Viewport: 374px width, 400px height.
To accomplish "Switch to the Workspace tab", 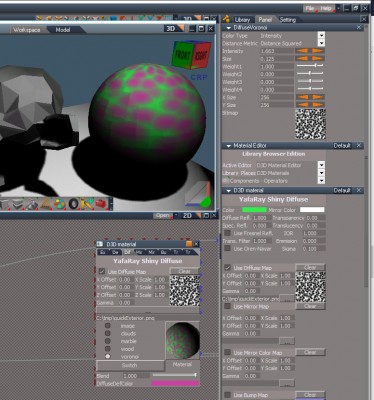I will 26,30.
